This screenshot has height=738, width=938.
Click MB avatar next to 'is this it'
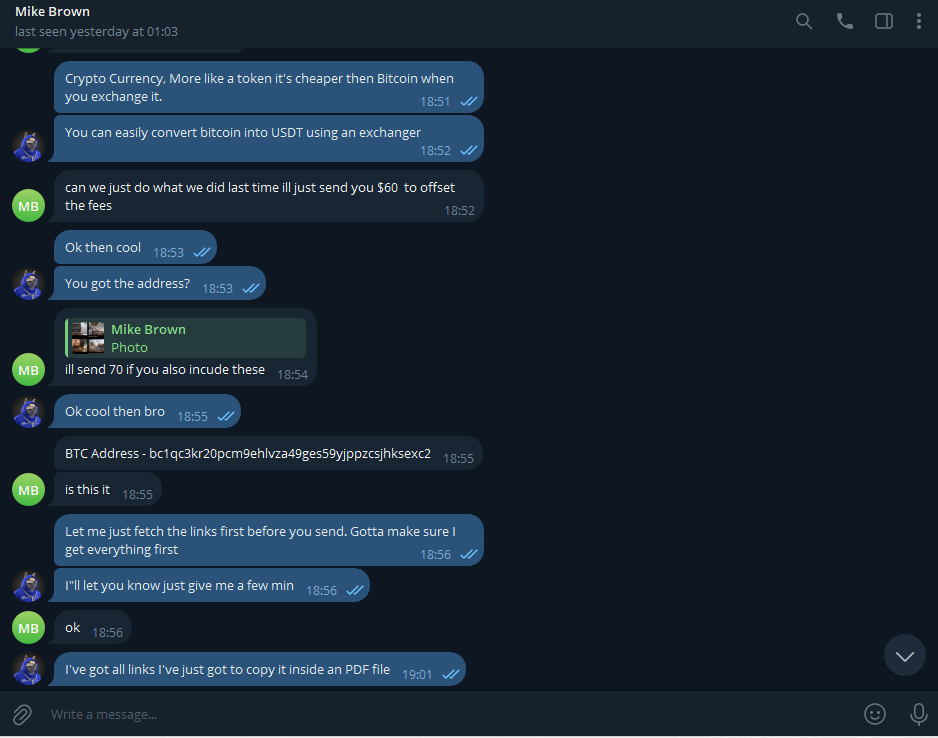[x=28, y=490]
